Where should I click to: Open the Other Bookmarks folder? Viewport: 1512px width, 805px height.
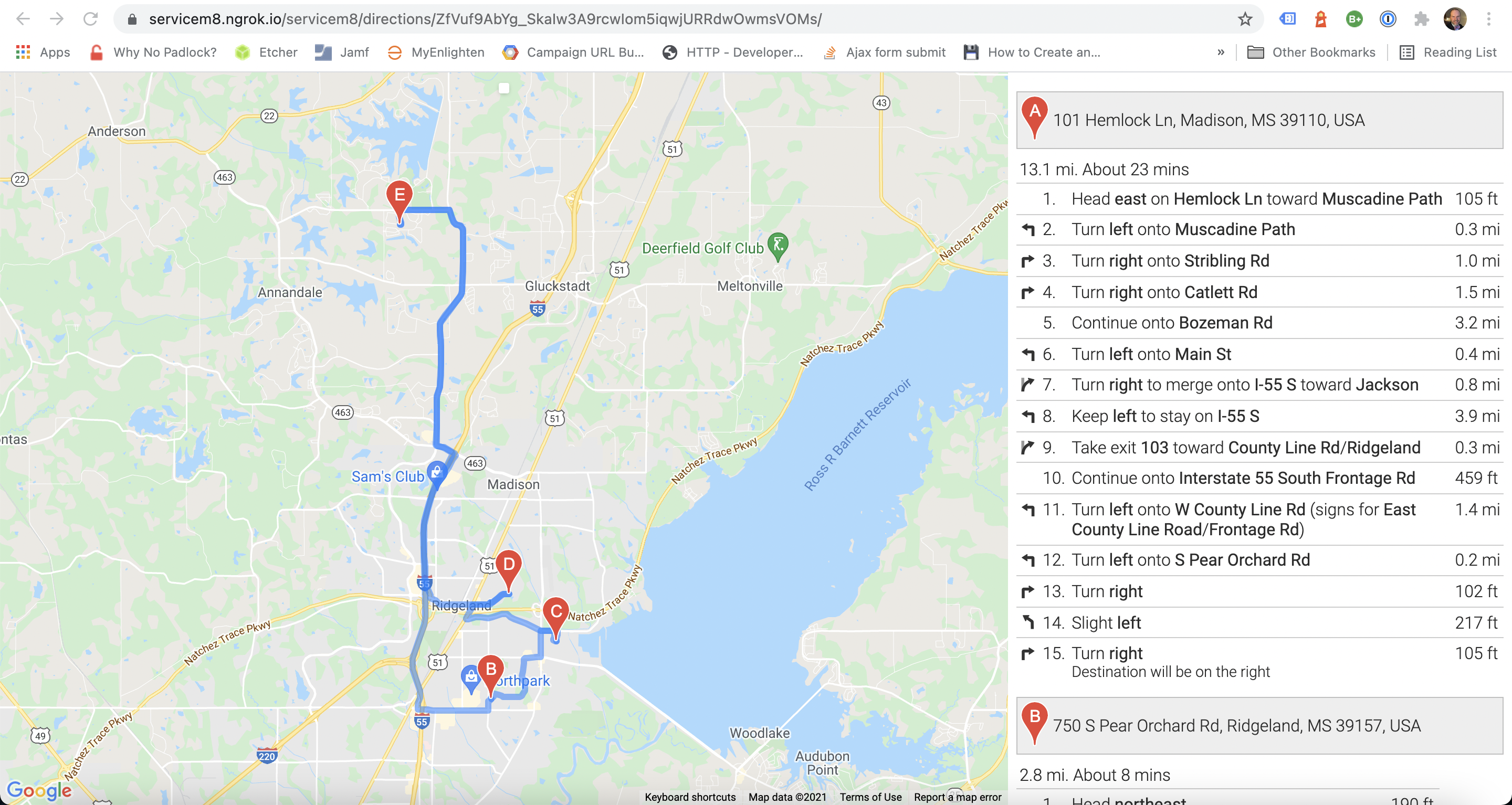coord(1311,52)
